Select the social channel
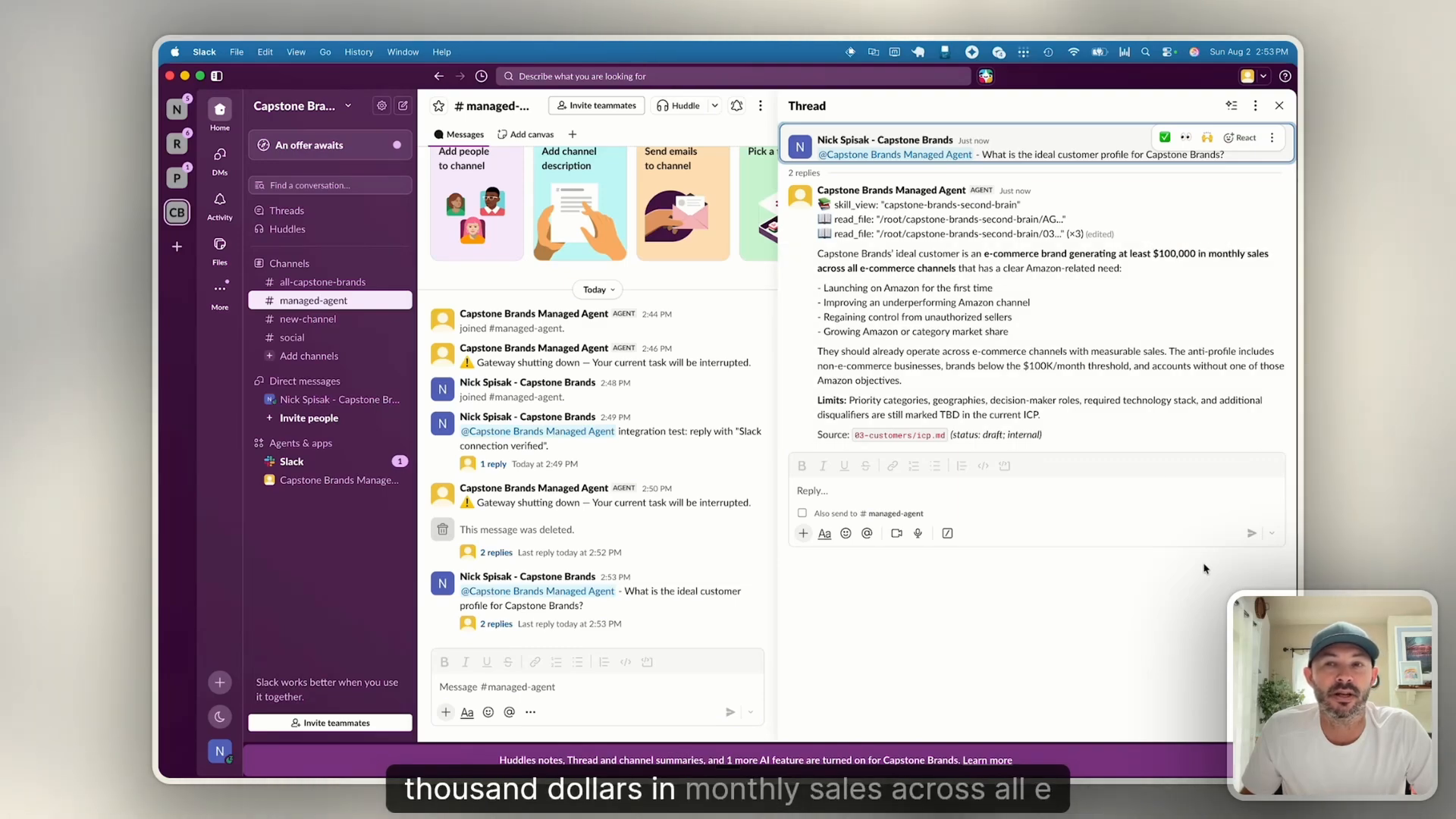This screenshot has height=819, width=1456. pyautogui.click(x=330, y=337)
